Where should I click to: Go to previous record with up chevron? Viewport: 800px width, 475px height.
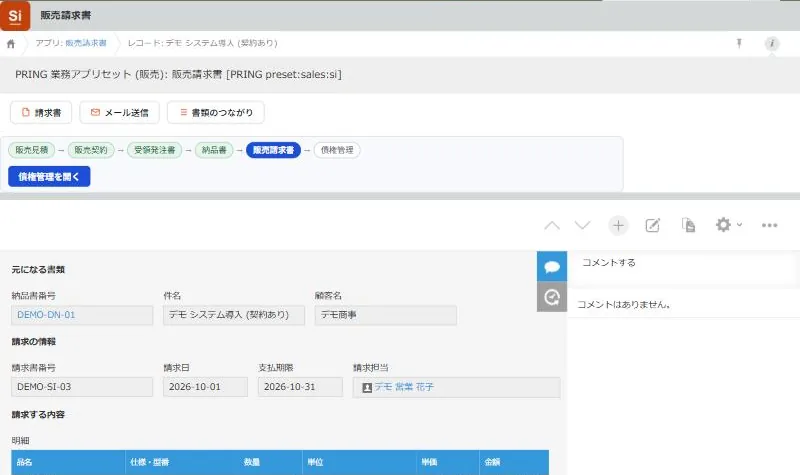point(552,226)
